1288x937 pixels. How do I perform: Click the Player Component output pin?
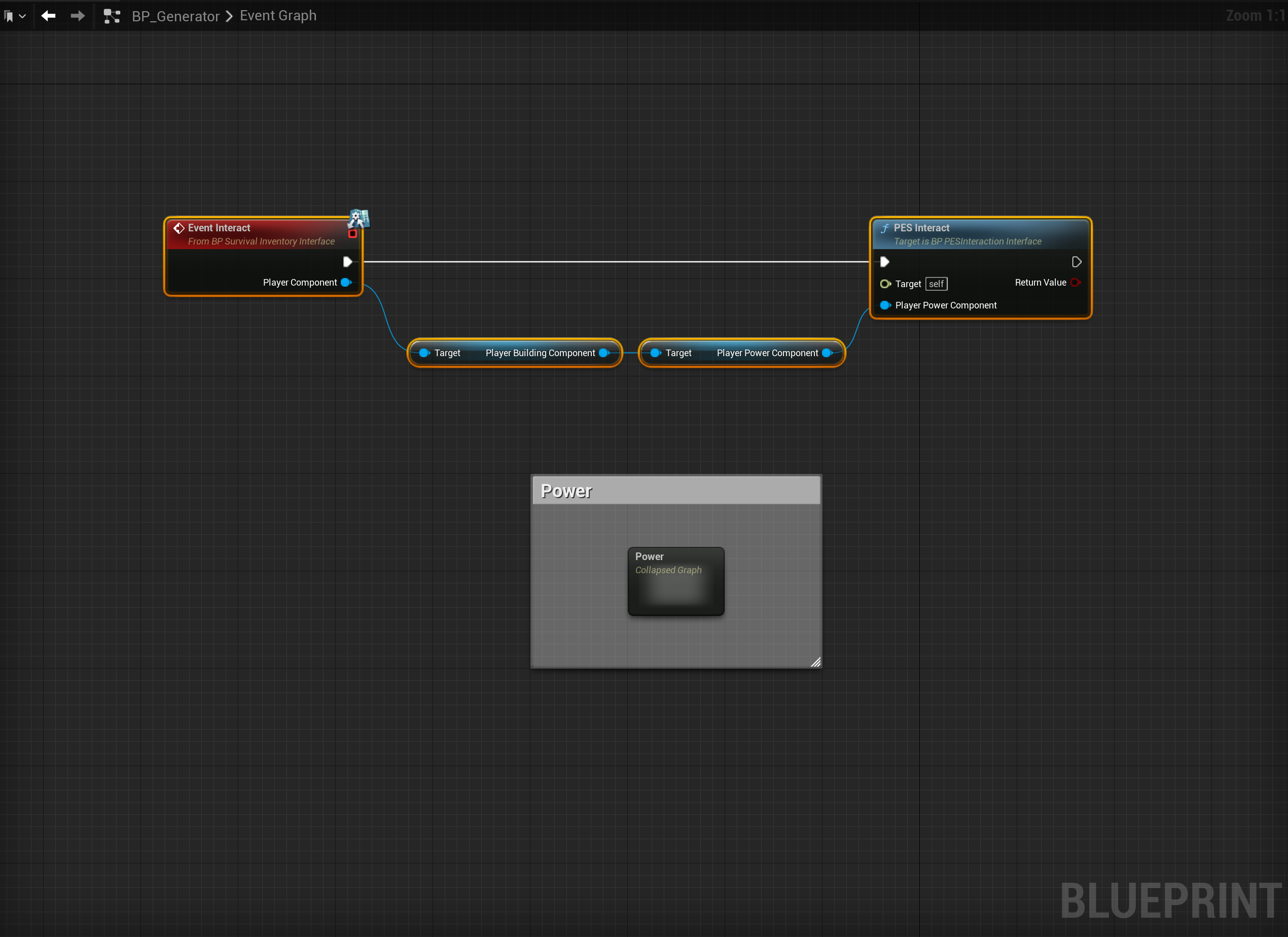(346, 283)
